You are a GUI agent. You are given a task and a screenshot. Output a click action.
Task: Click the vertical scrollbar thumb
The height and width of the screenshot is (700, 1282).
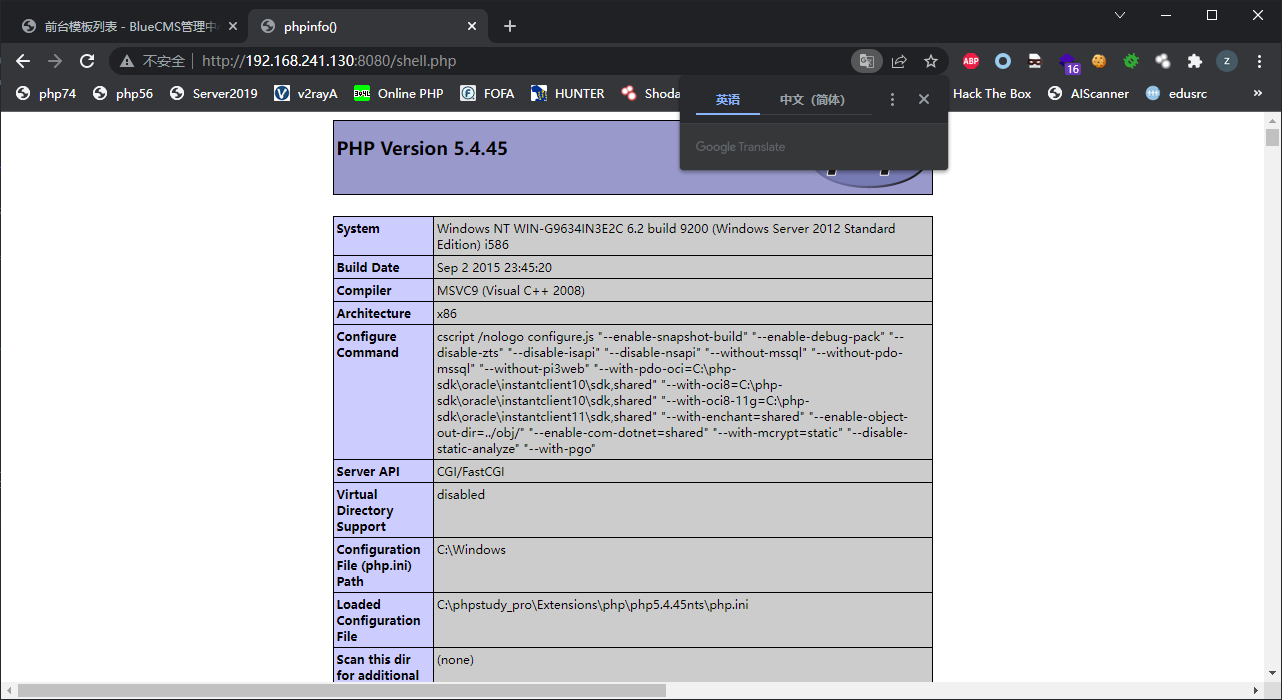[1272, 138]
